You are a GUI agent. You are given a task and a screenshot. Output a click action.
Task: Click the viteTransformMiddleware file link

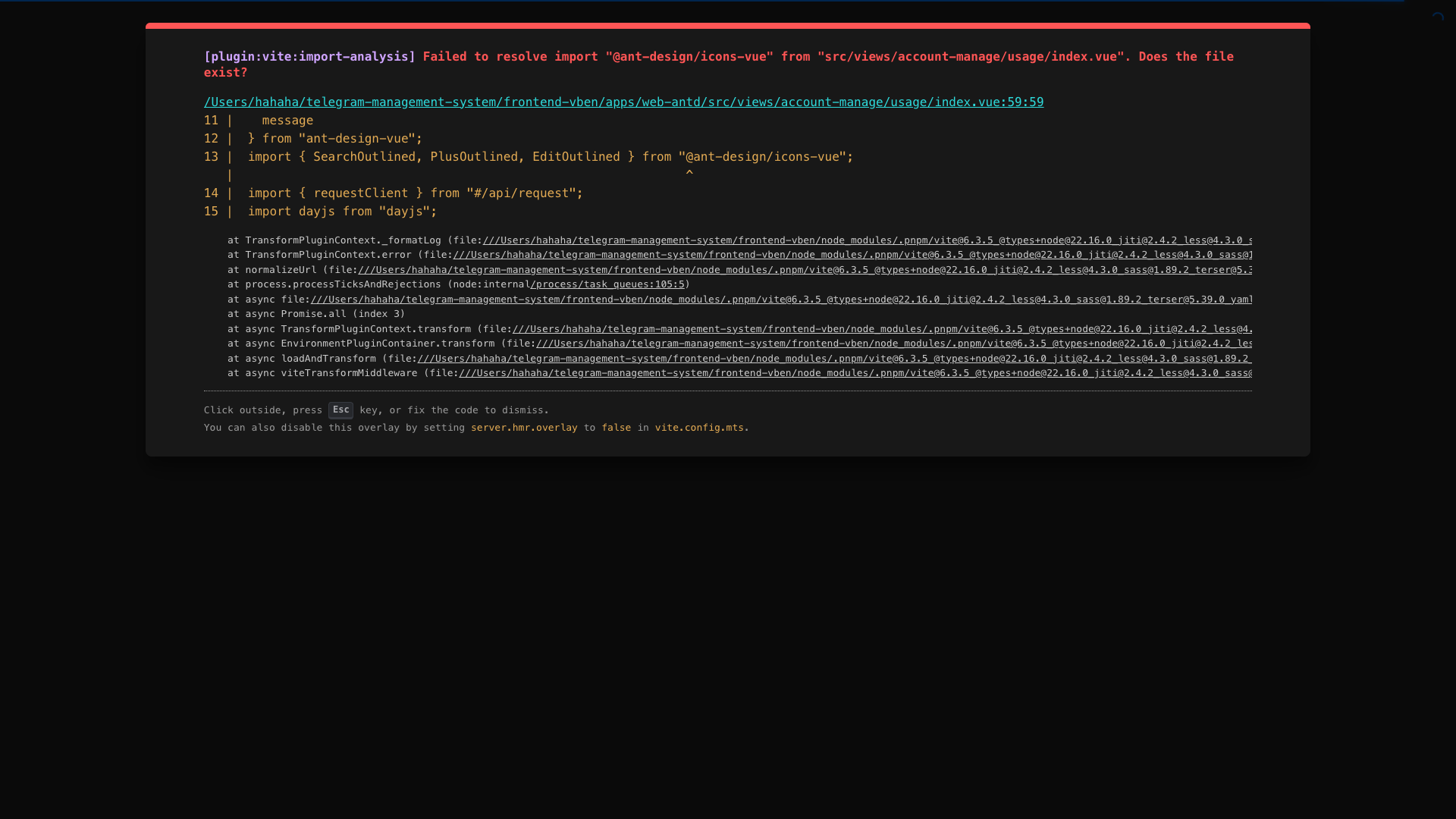854,373
